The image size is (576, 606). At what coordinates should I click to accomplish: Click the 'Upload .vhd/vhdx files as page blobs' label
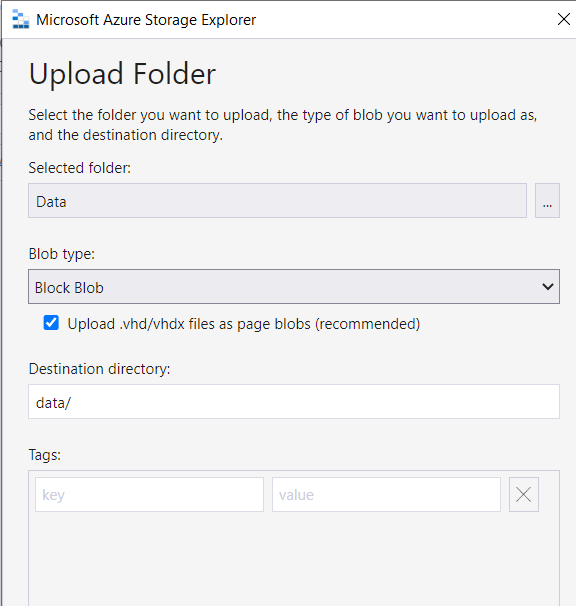tap(244, 324)
